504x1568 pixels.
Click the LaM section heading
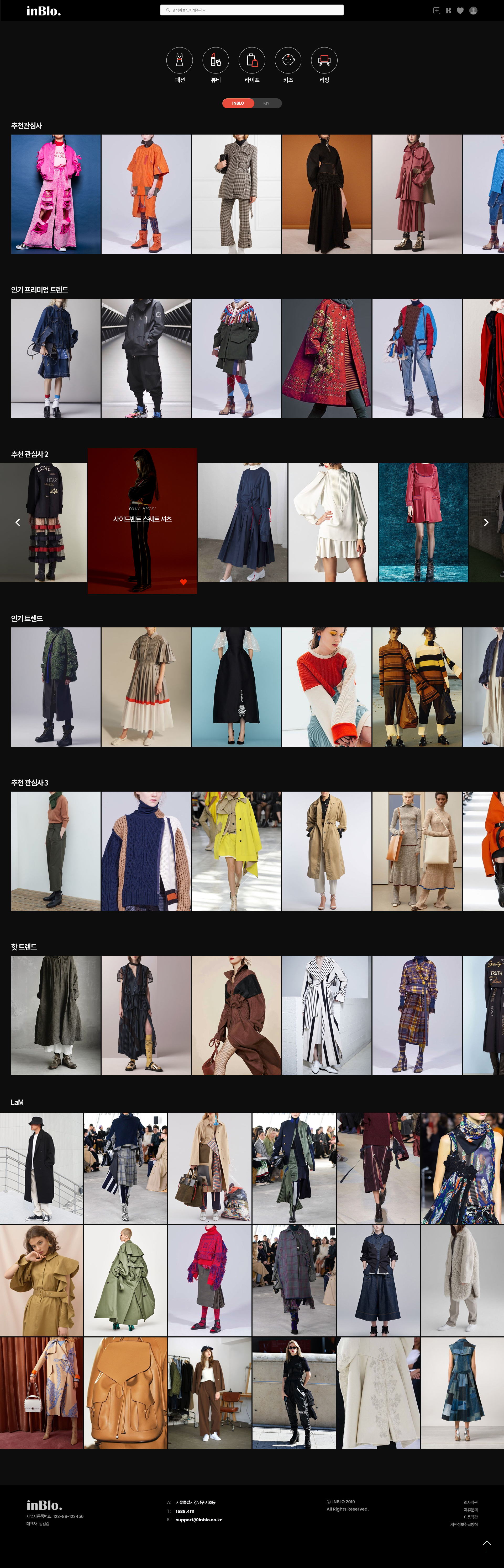point(17,1102)
